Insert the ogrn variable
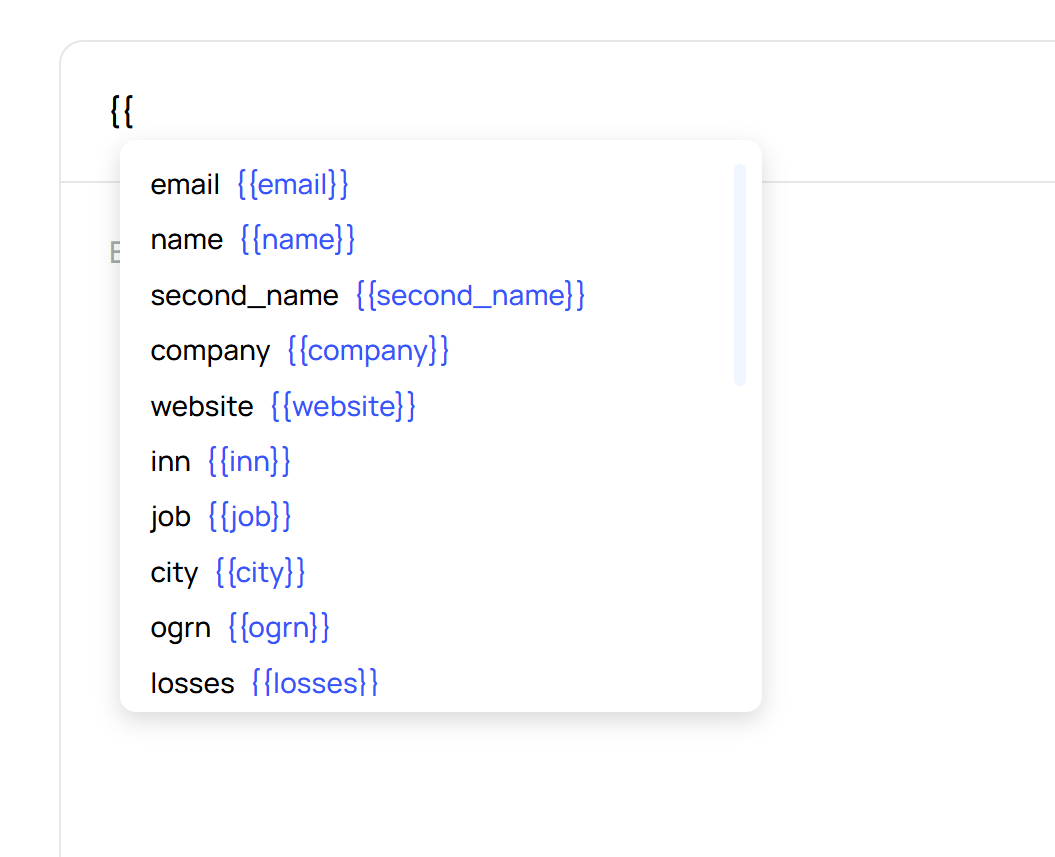This screenshot has height=857, width=1055. pyautogui.click(x=181, y=628)
